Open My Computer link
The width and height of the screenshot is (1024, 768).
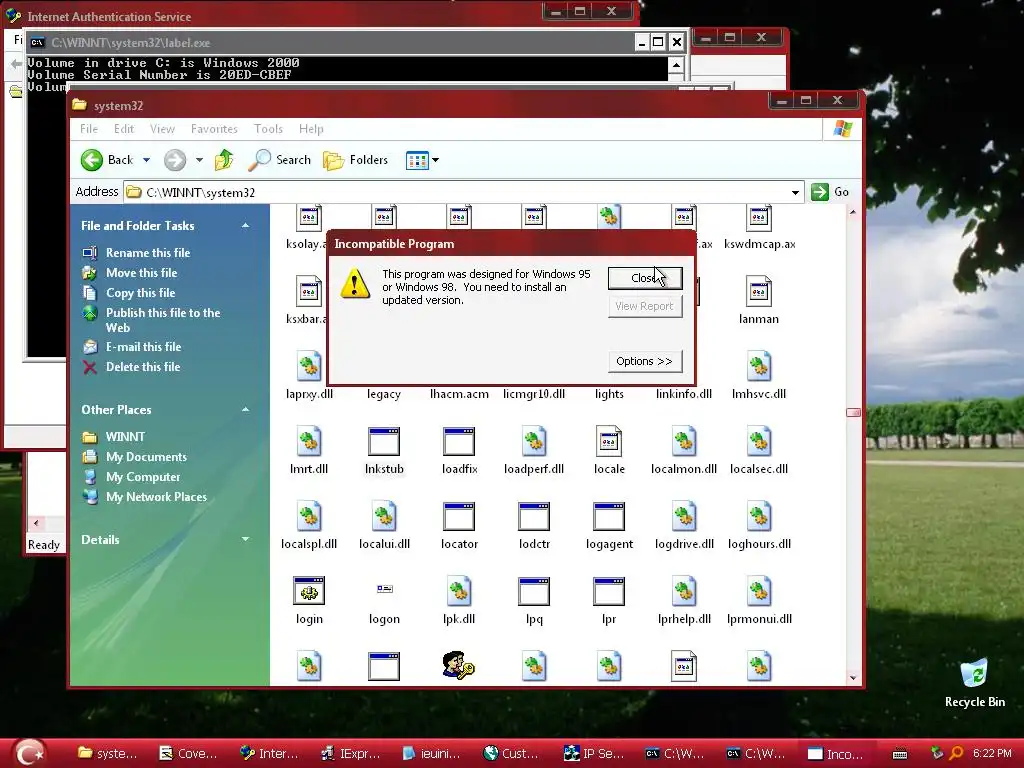pos(143,477)
